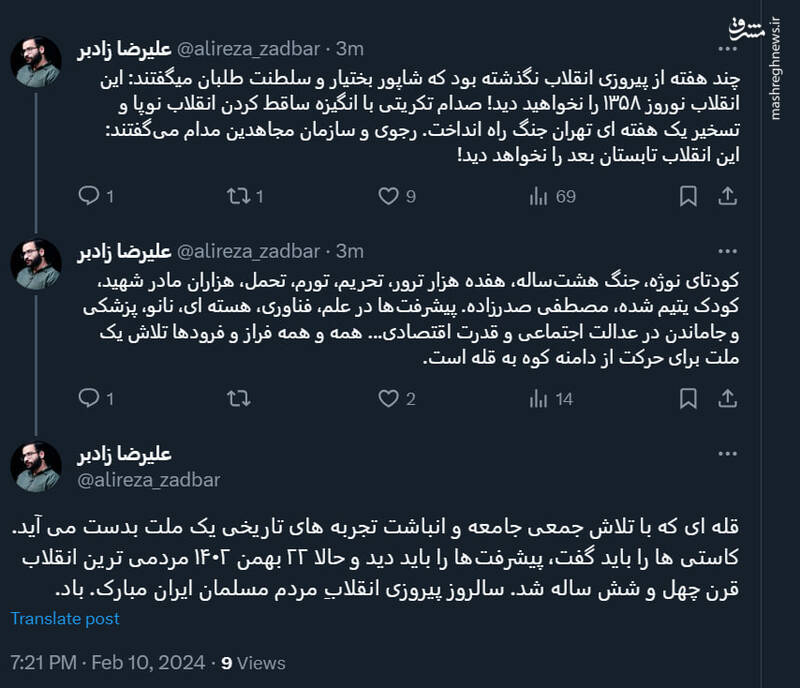Viewport: 800px width, 688px height.
Task: Open profile picture on the first tweet
Action: [x=36, y=62]
